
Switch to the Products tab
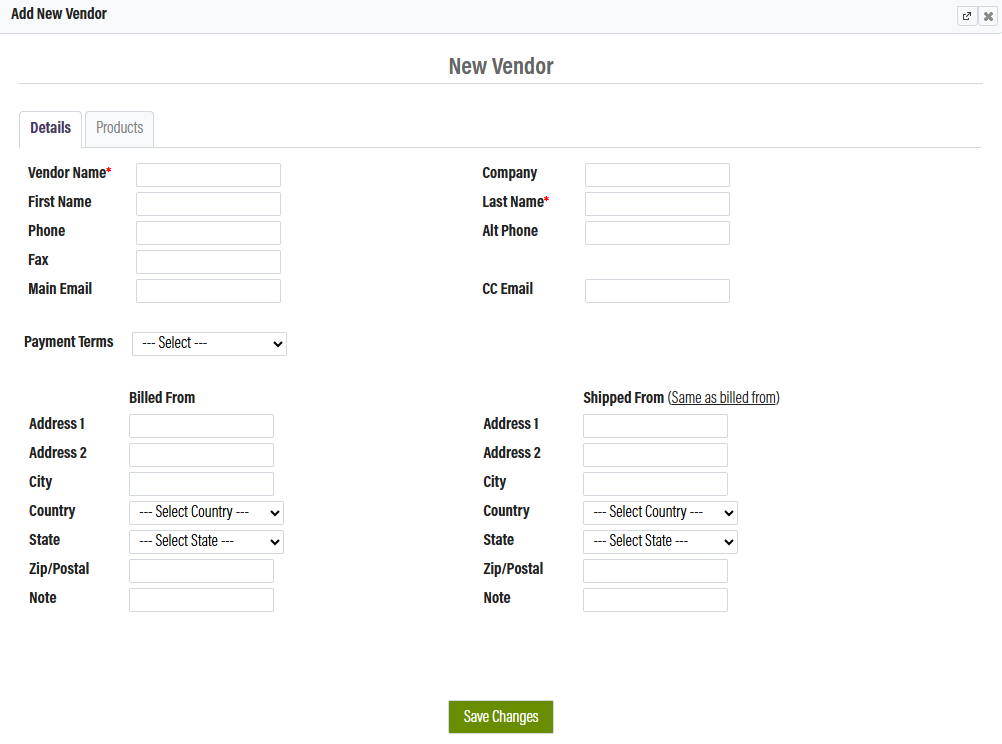(x=119, y=128)
